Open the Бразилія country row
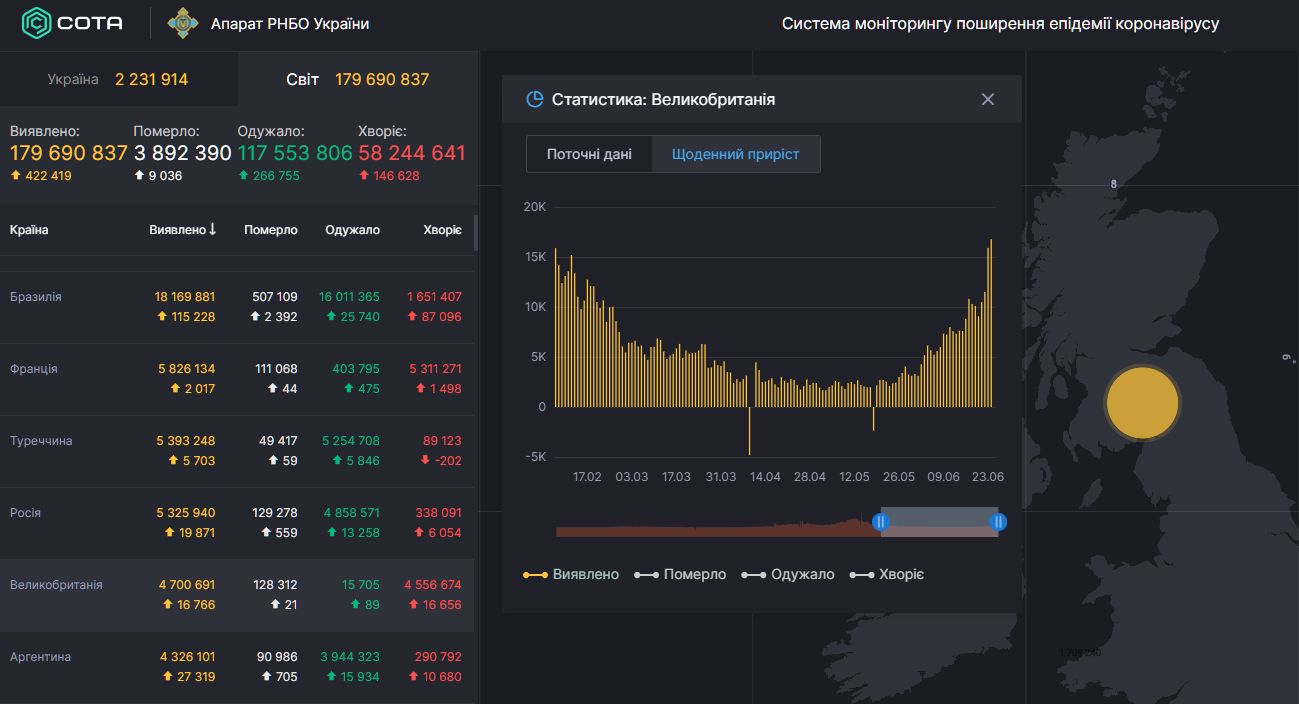This screenshot has width=1299, height=704. click(36, 297)
